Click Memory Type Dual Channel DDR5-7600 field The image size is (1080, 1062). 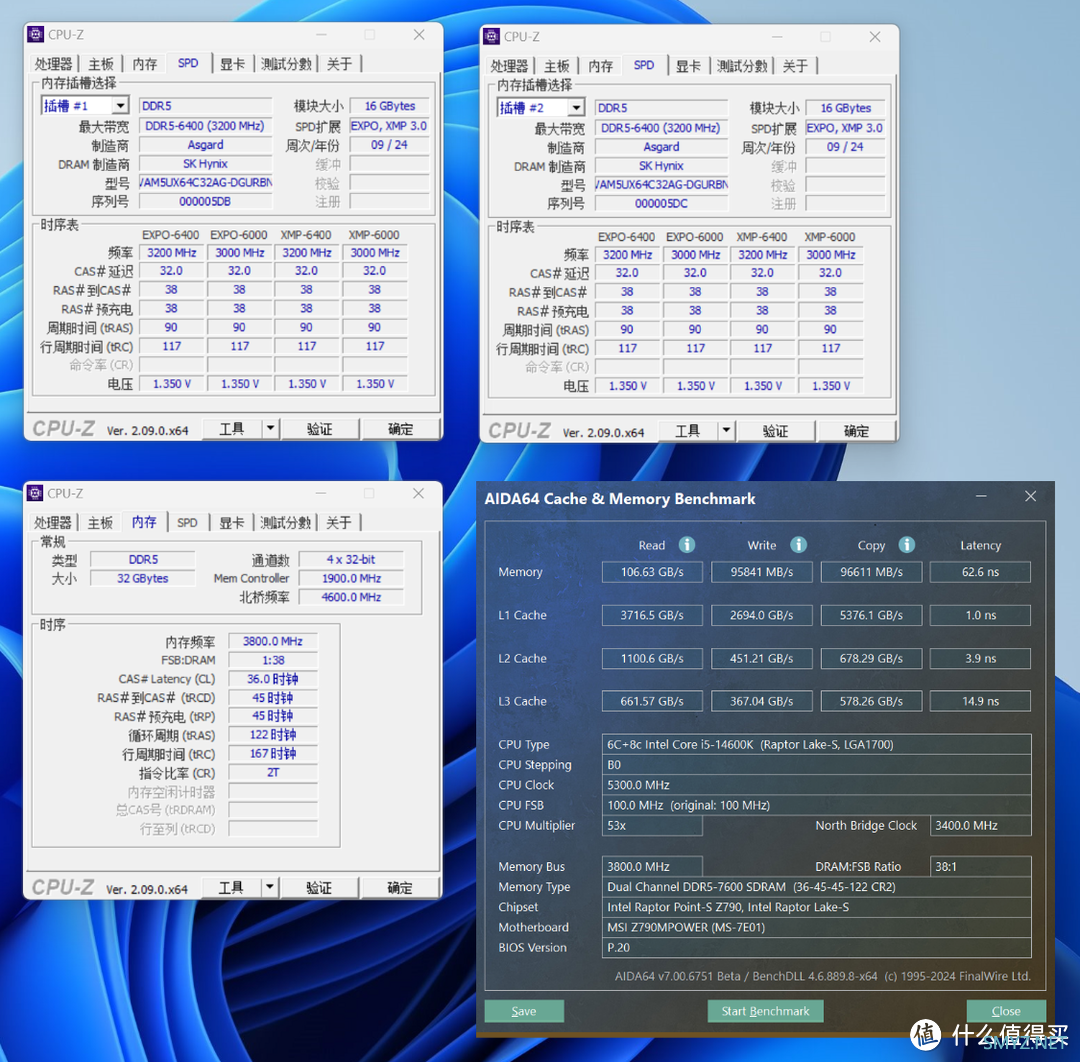pos(816,887)
